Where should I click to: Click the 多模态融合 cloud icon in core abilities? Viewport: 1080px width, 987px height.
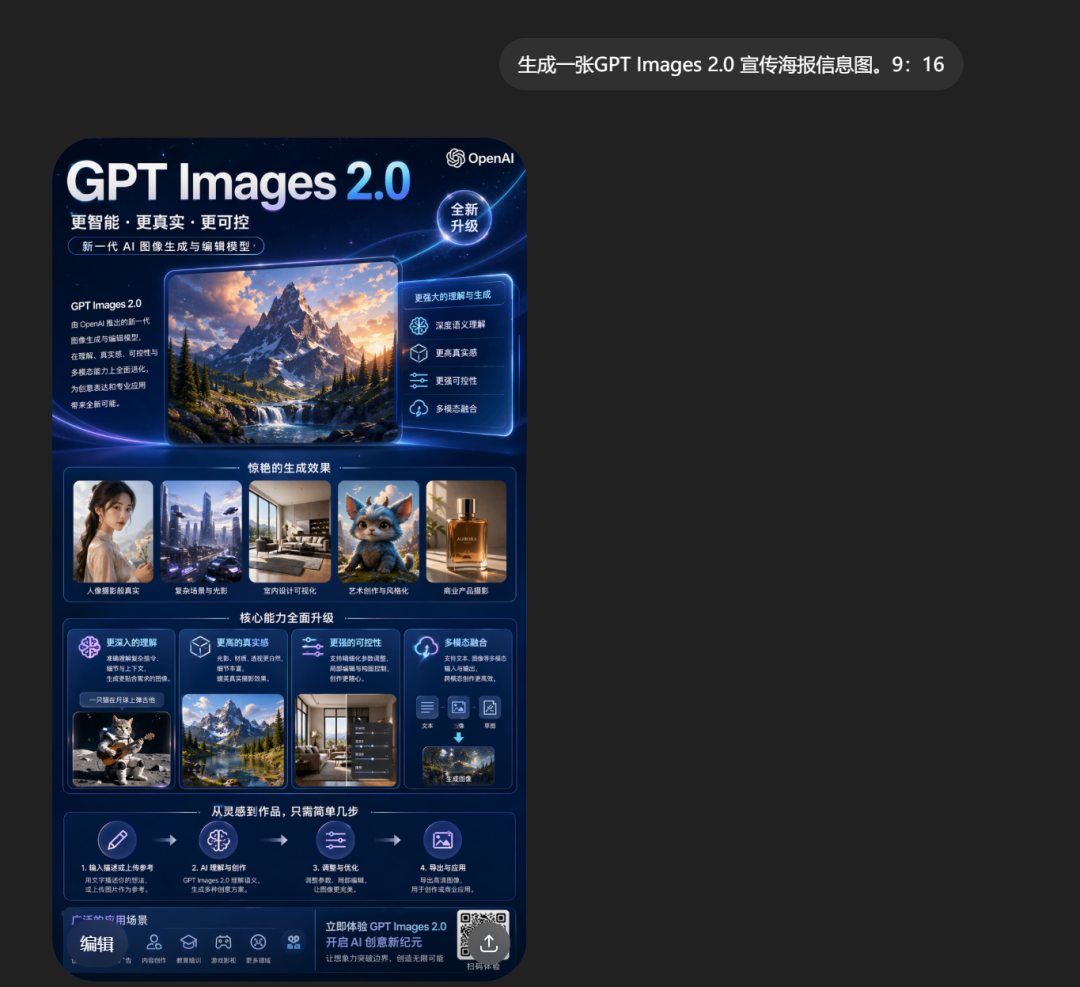426,647
